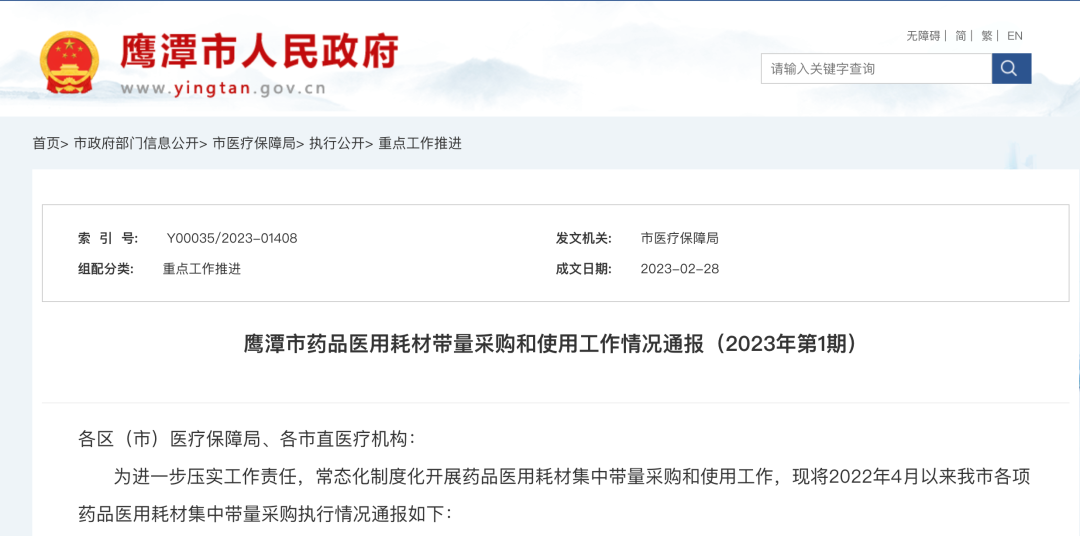This screenshot has width=1080, height=536.
Task: Switch to traditional Chinese 繁
Action: pos(986,36)
